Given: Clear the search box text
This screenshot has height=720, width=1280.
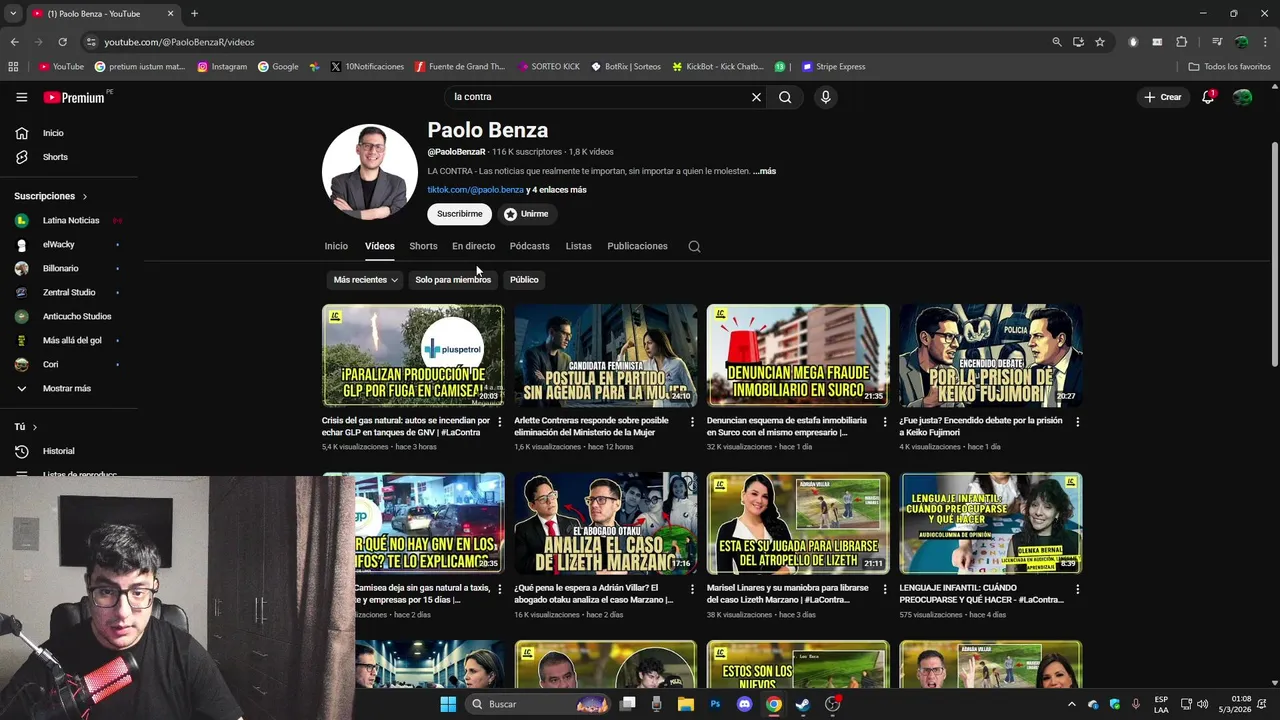Looking at the screenshot, I should coord(756,97).
